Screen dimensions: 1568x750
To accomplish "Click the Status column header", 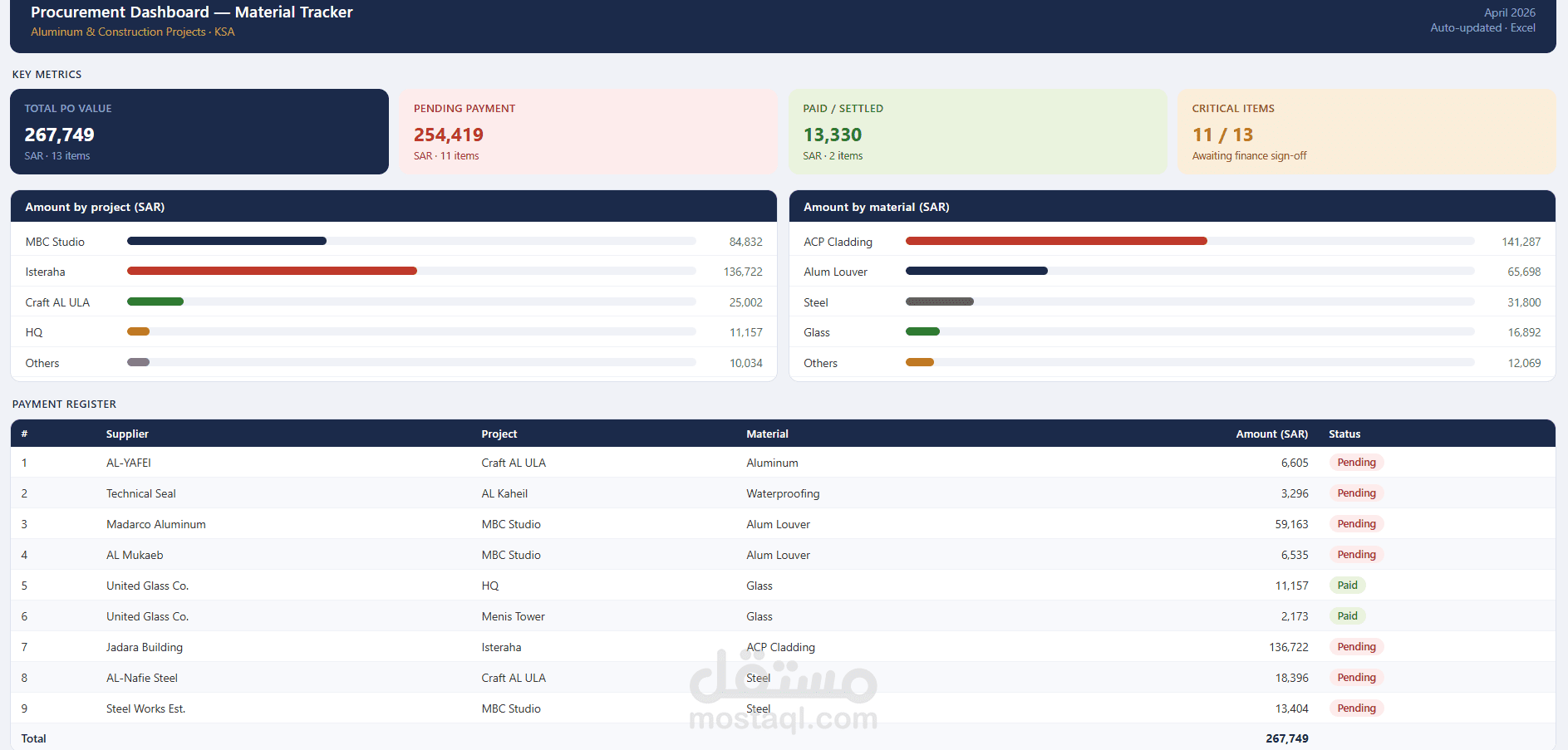I will pos(1344,433).
